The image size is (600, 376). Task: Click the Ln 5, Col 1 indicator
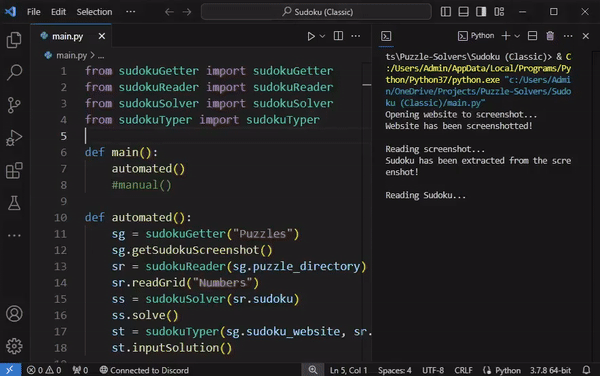coord(348,370)
